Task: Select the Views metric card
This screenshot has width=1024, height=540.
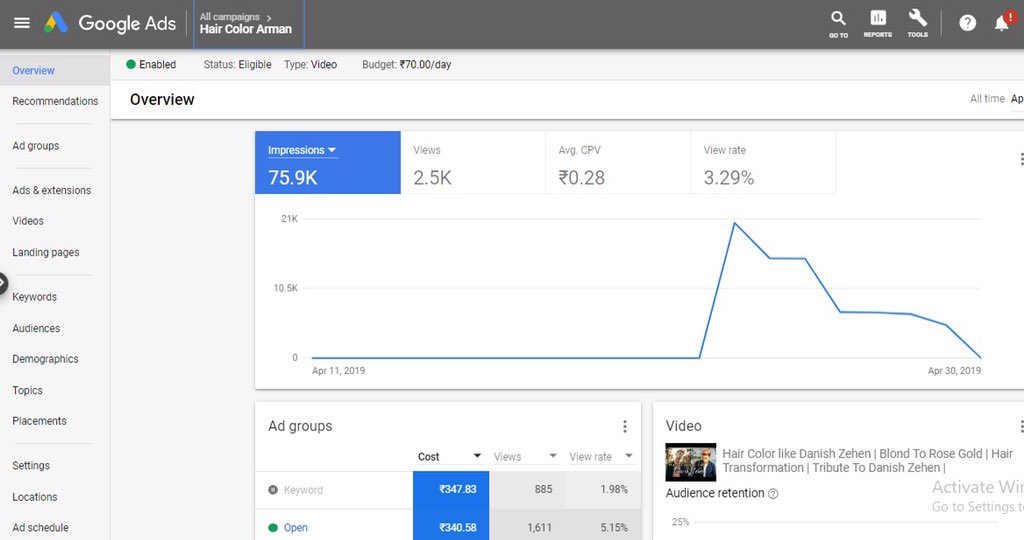Action: (x=473, y=163)
